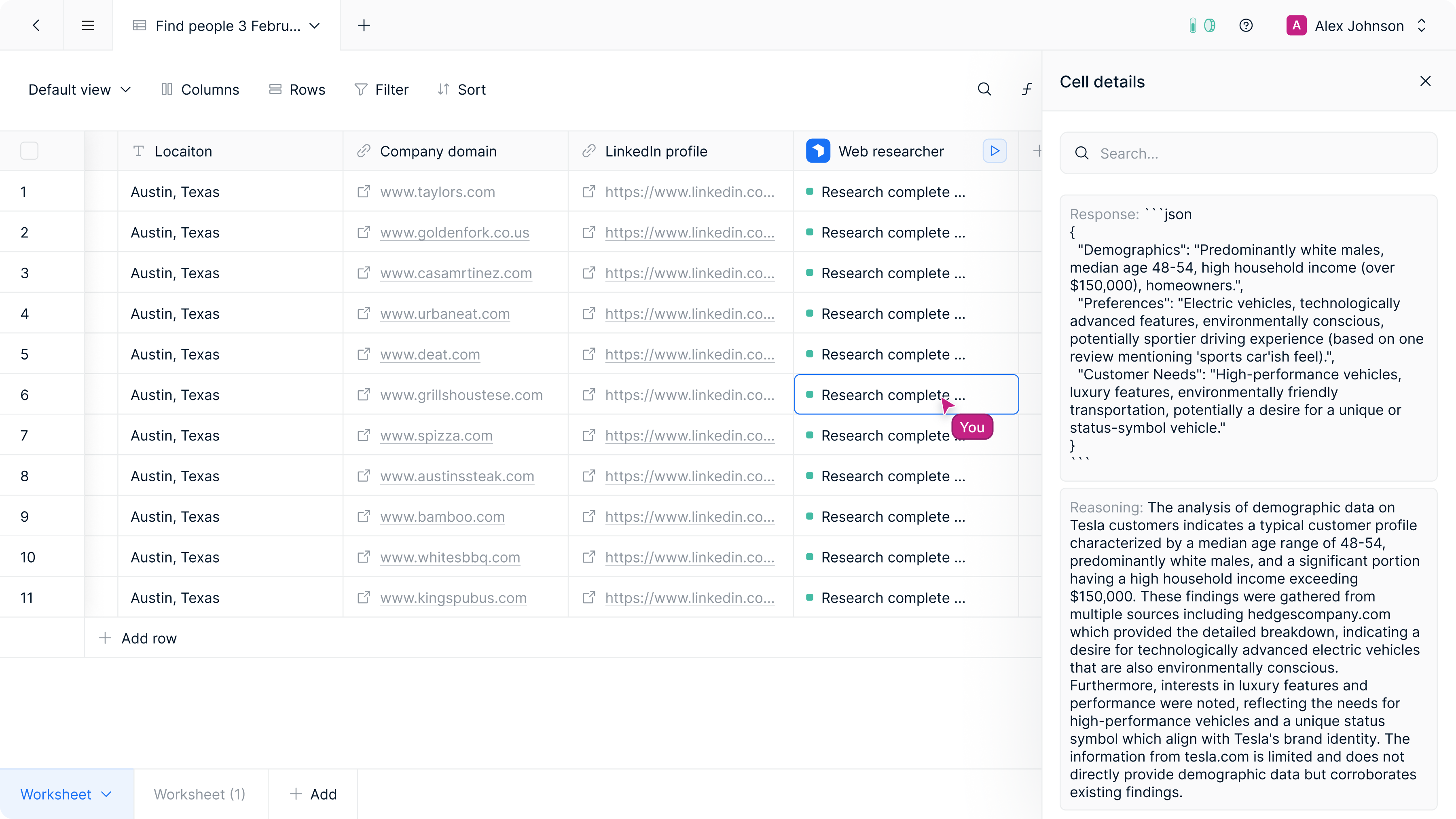1456x819 pixels.
Task: Select row number 5
Action: tap(24, 354)
